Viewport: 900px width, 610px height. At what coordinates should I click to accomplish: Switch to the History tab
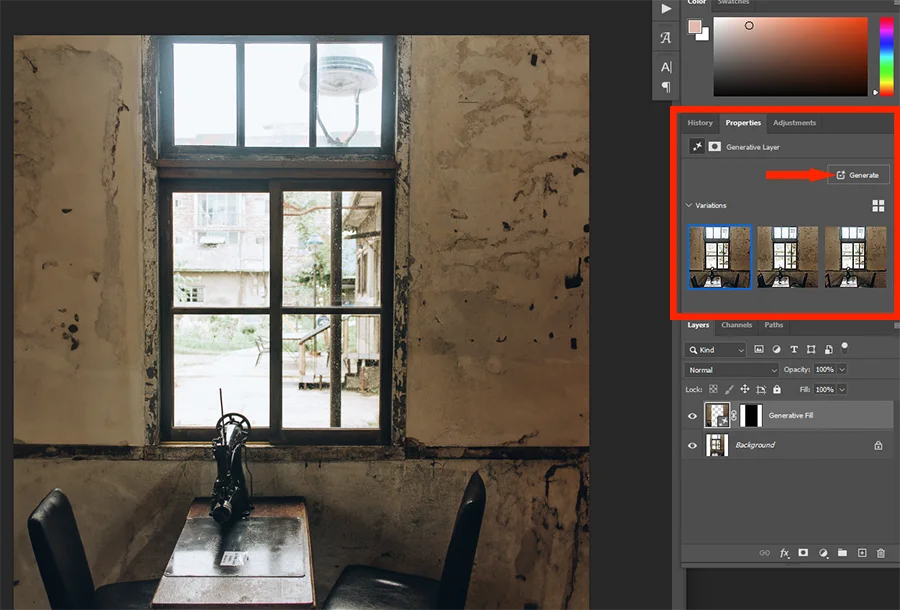tap(700, 123)
